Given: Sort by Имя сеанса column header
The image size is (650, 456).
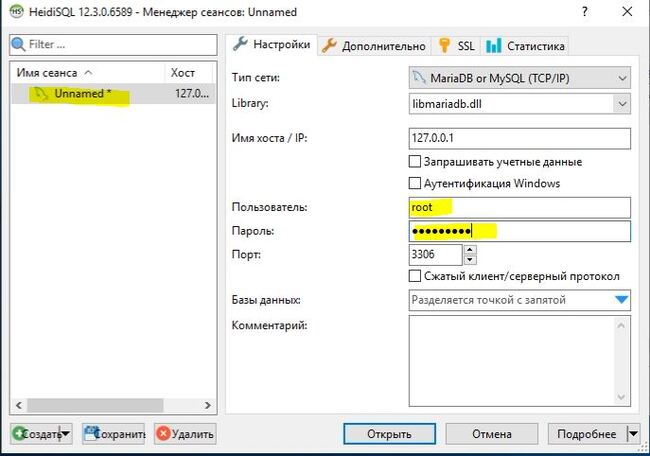Looking at the screenshot, I should pyautogui.click(x=87, y=73).
